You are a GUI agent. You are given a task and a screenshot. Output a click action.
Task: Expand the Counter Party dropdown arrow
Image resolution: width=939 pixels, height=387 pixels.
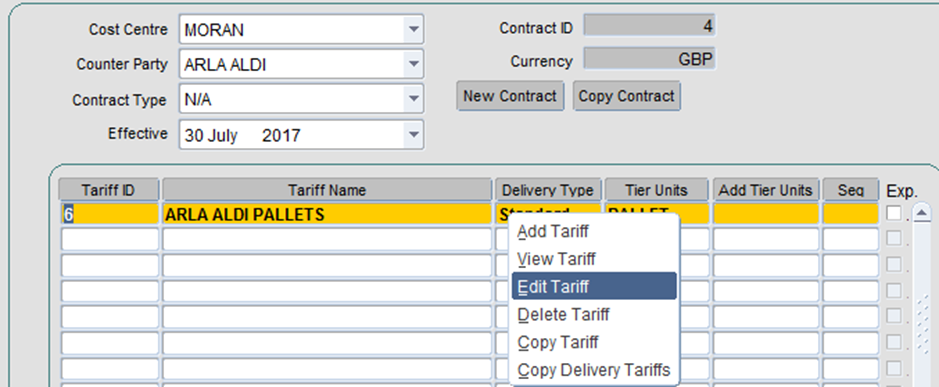pos(413,64)
